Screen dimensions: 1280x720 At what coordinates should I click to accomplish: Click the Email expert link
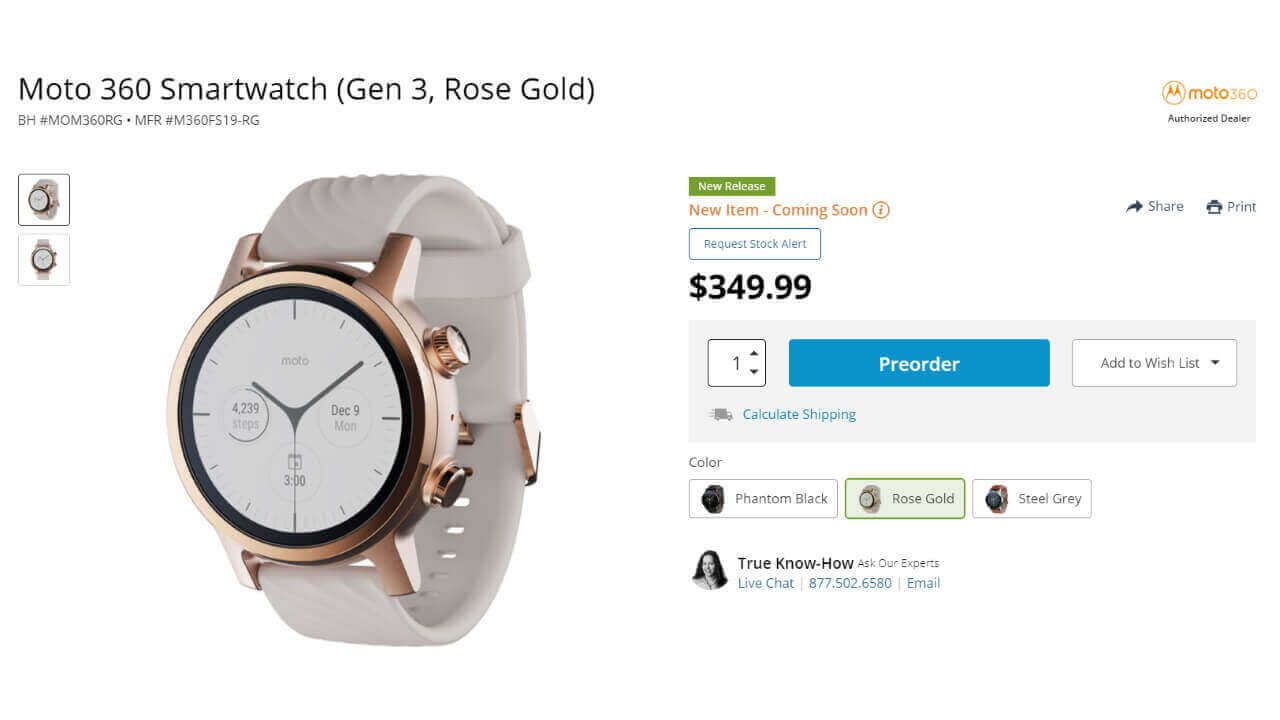tap(923, 583)
